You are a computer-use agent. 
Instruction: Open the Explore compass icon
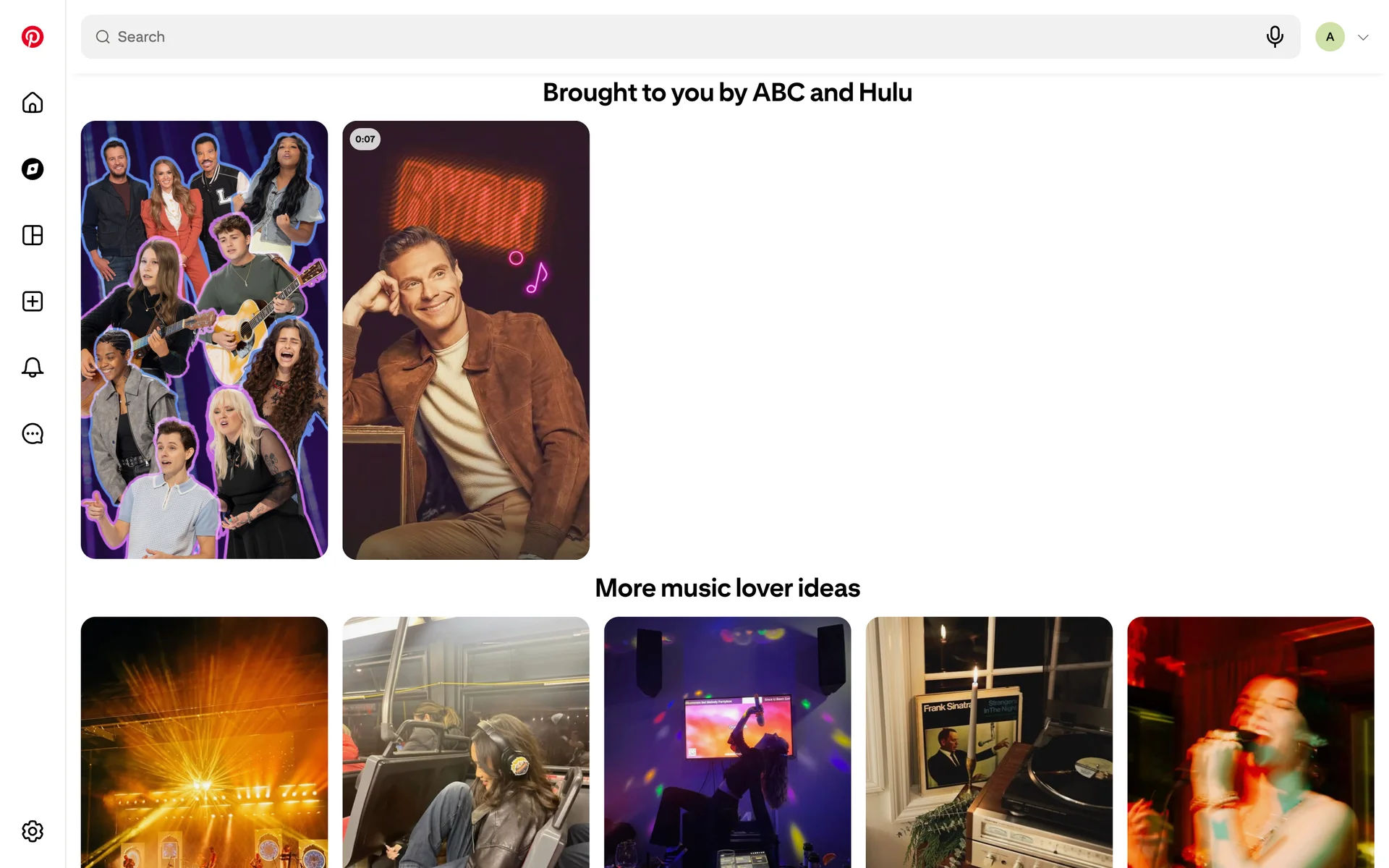33,169
